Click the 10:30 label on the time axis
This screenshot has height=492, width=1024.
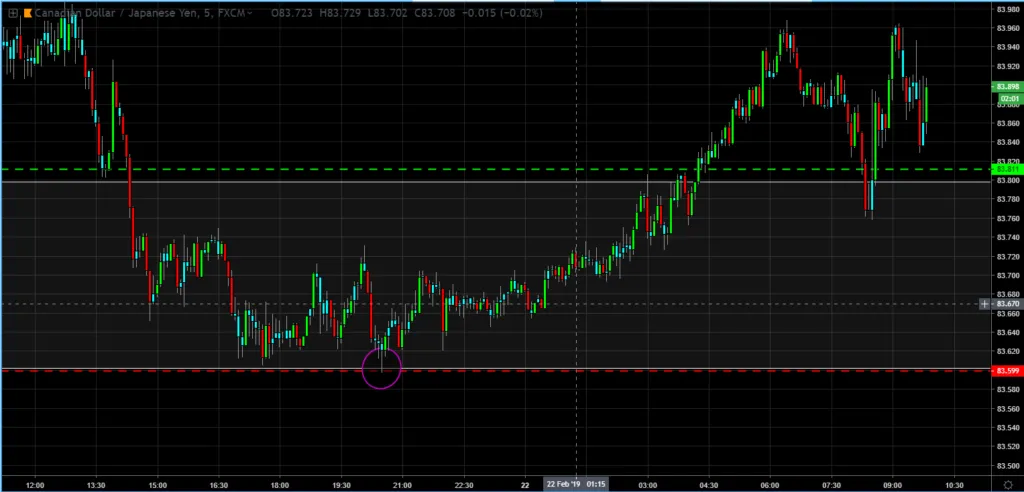(x=954, y=485)
